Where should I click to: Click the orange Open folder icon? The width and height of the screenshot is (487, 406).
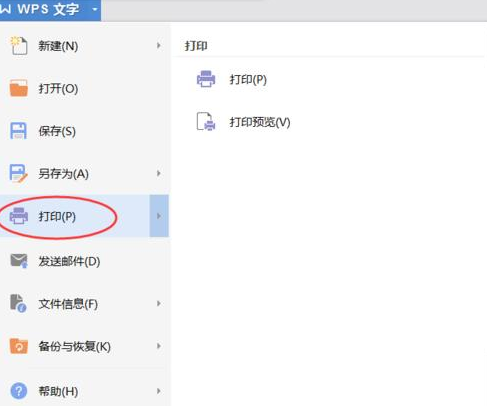(x=19, y=88)
